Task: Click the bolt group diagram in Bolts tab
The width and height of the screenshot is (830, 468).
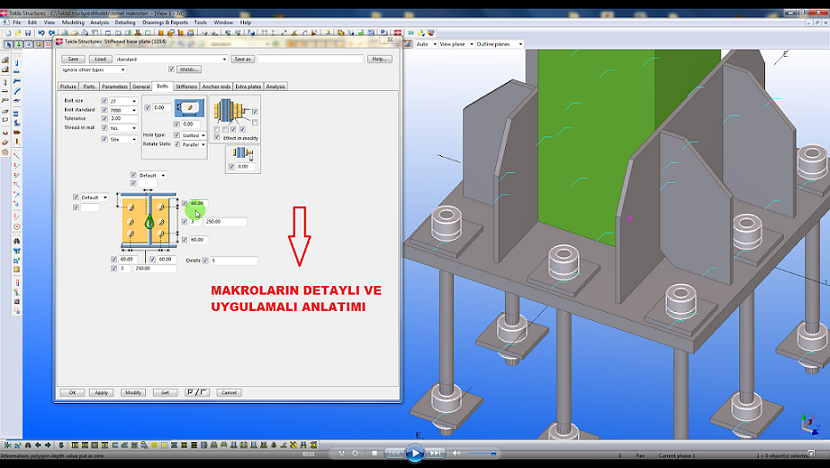Action: pyautogui.click(x=146, y=222)
